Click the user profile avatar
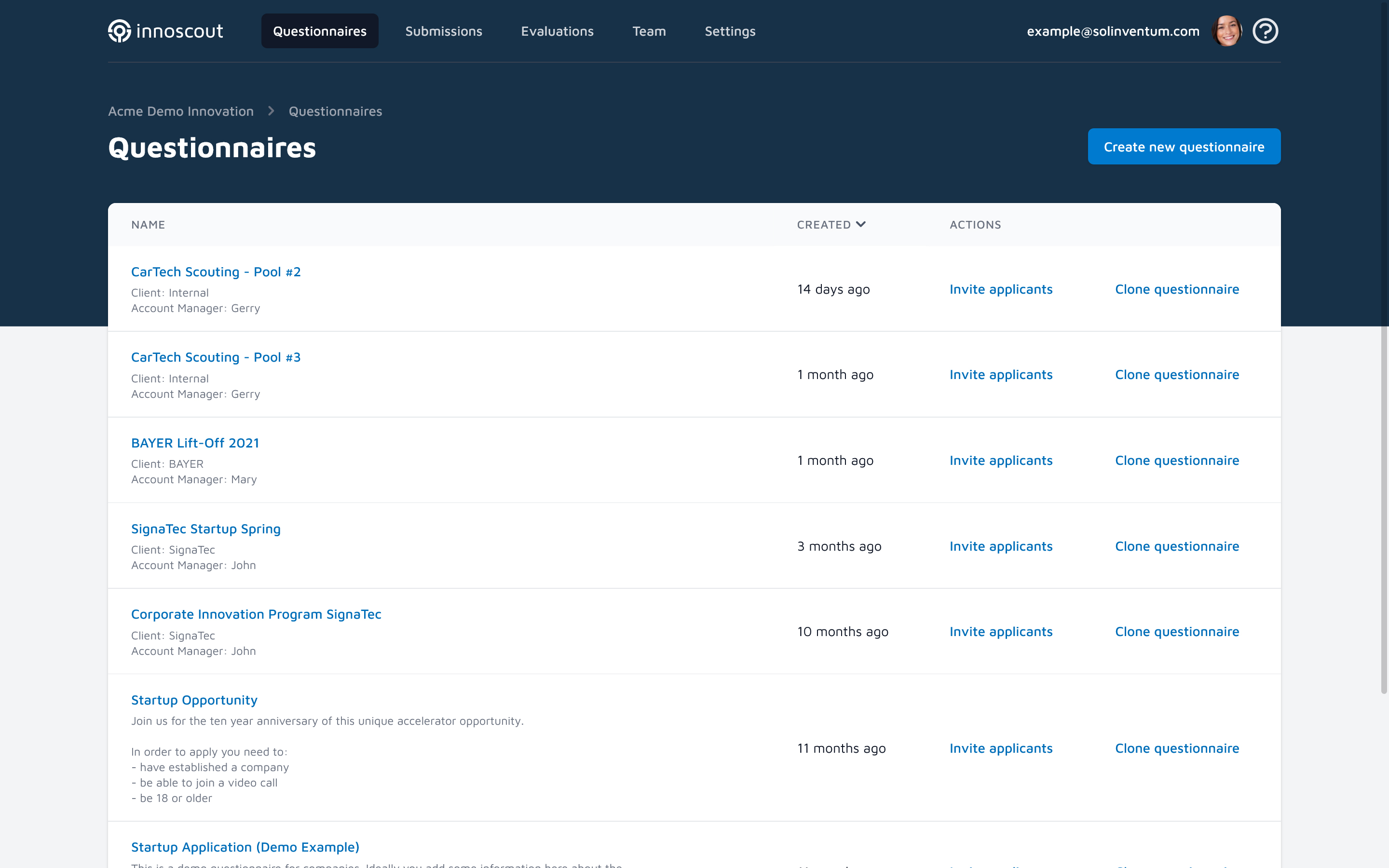This screenshot has width=1389, height=868. 1227,30
